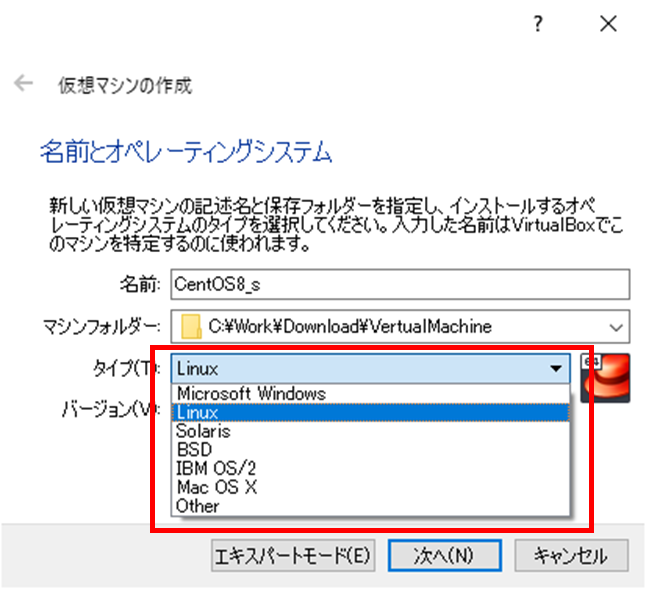Select Microsoft Windows from type list
This screenshot has width=646, height=589.
[x=370, y=394]
